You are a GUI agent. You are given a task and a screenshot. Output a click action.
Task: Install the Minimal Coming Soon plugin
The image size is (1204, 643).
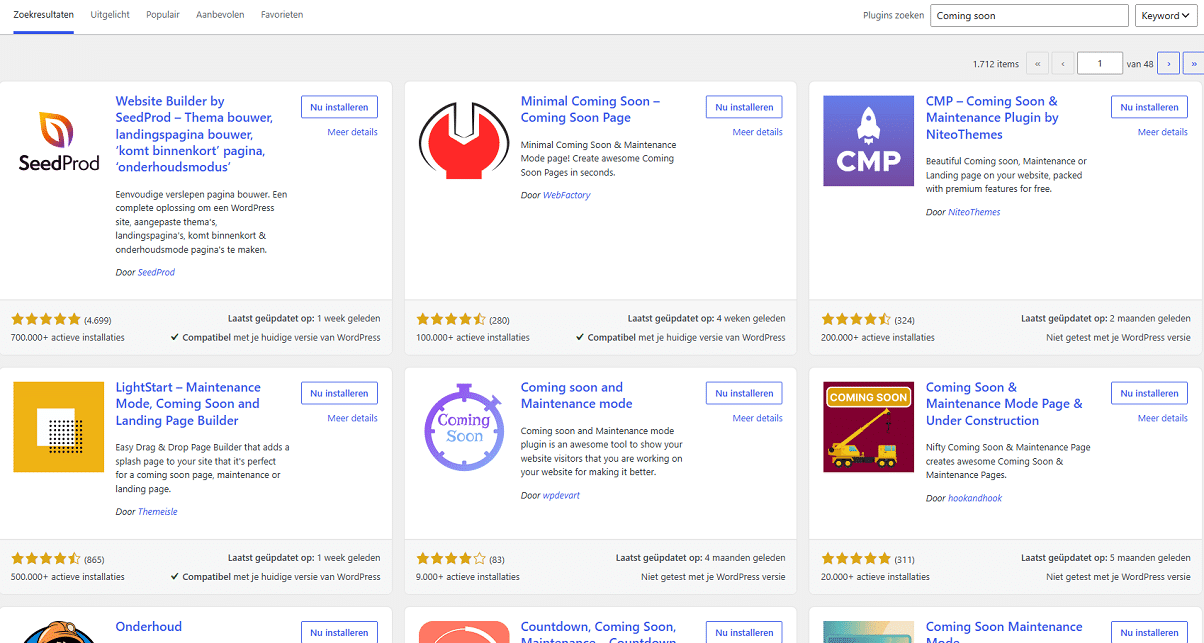click(x=744, y=107)
